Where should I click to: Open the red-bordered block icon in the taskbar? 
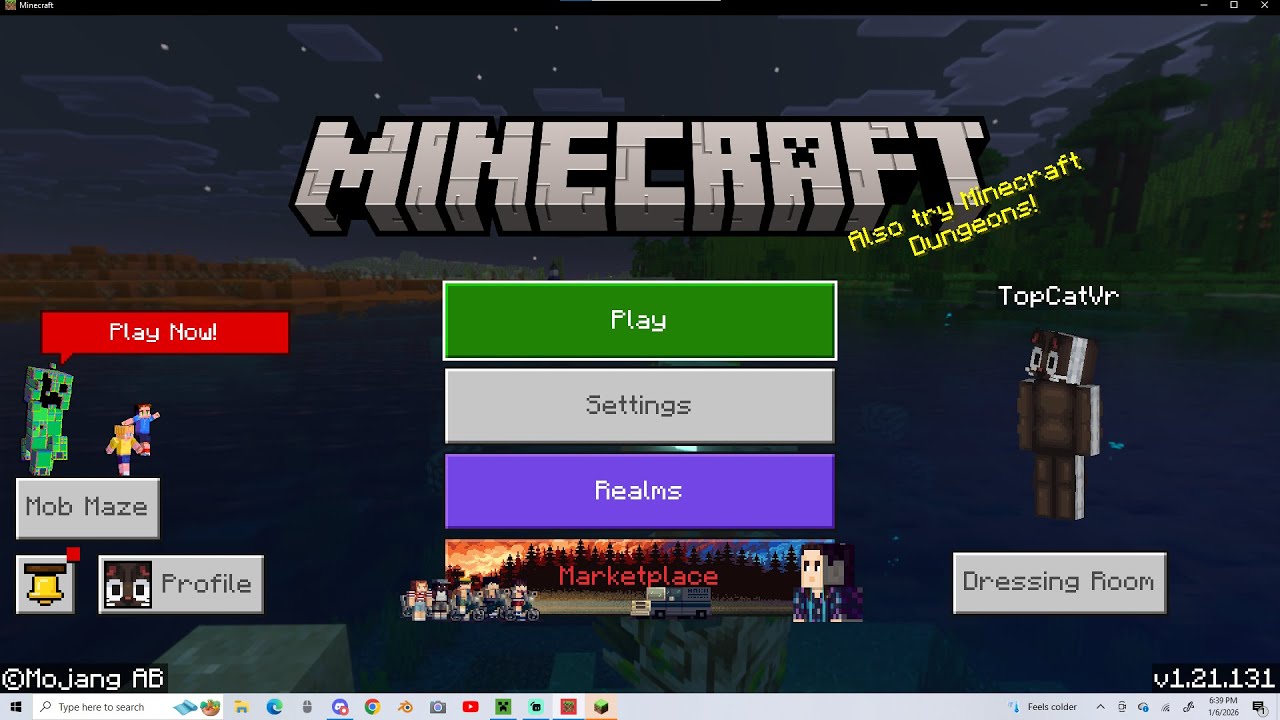point(568,707)
